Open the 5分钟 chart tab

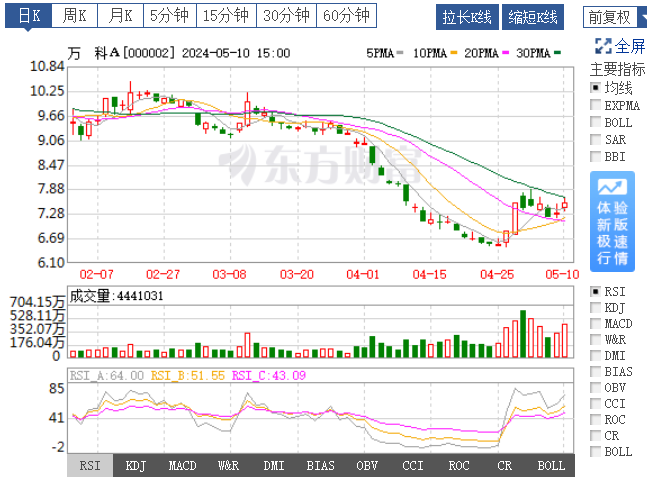click(170, 16)
